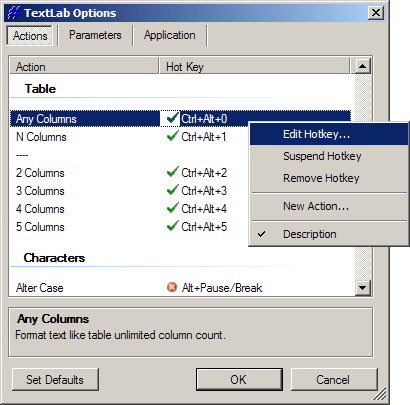Click the Set Defaults button

coord(55,379)
